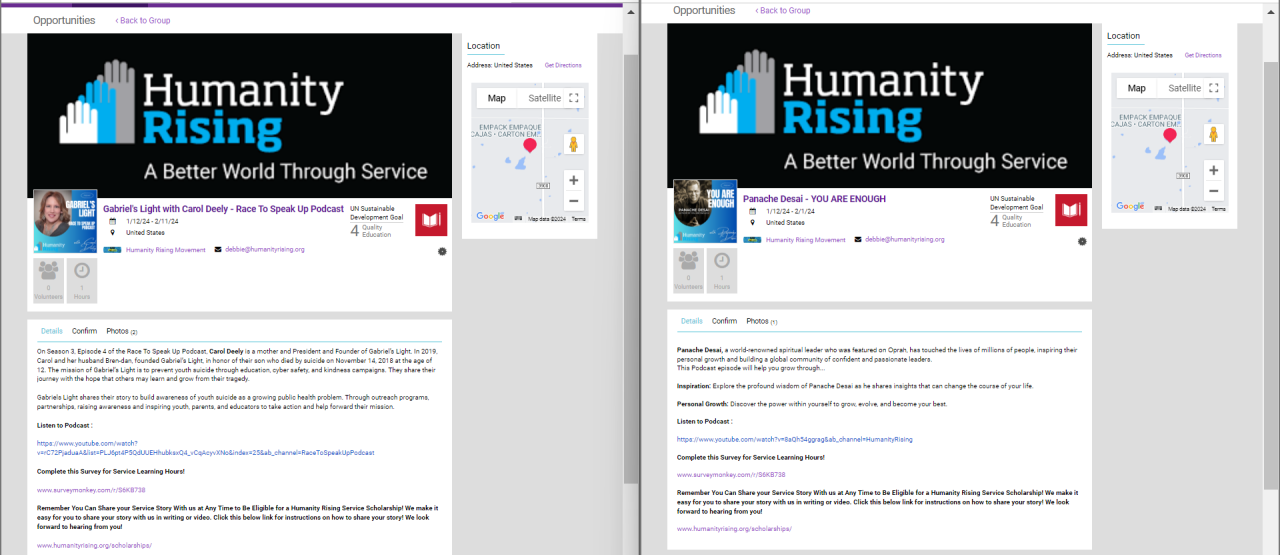Image resolution: width=1280 pixels, height=555 pixels.
Task: Open Gabriel's Light with Carol Deely title link
Action: coord(223,209)
